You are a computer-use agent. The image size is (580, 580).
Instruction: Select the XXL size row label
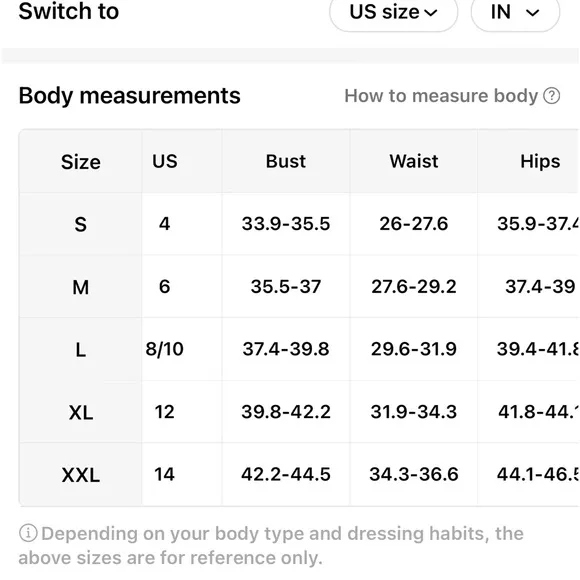point(81,475)
